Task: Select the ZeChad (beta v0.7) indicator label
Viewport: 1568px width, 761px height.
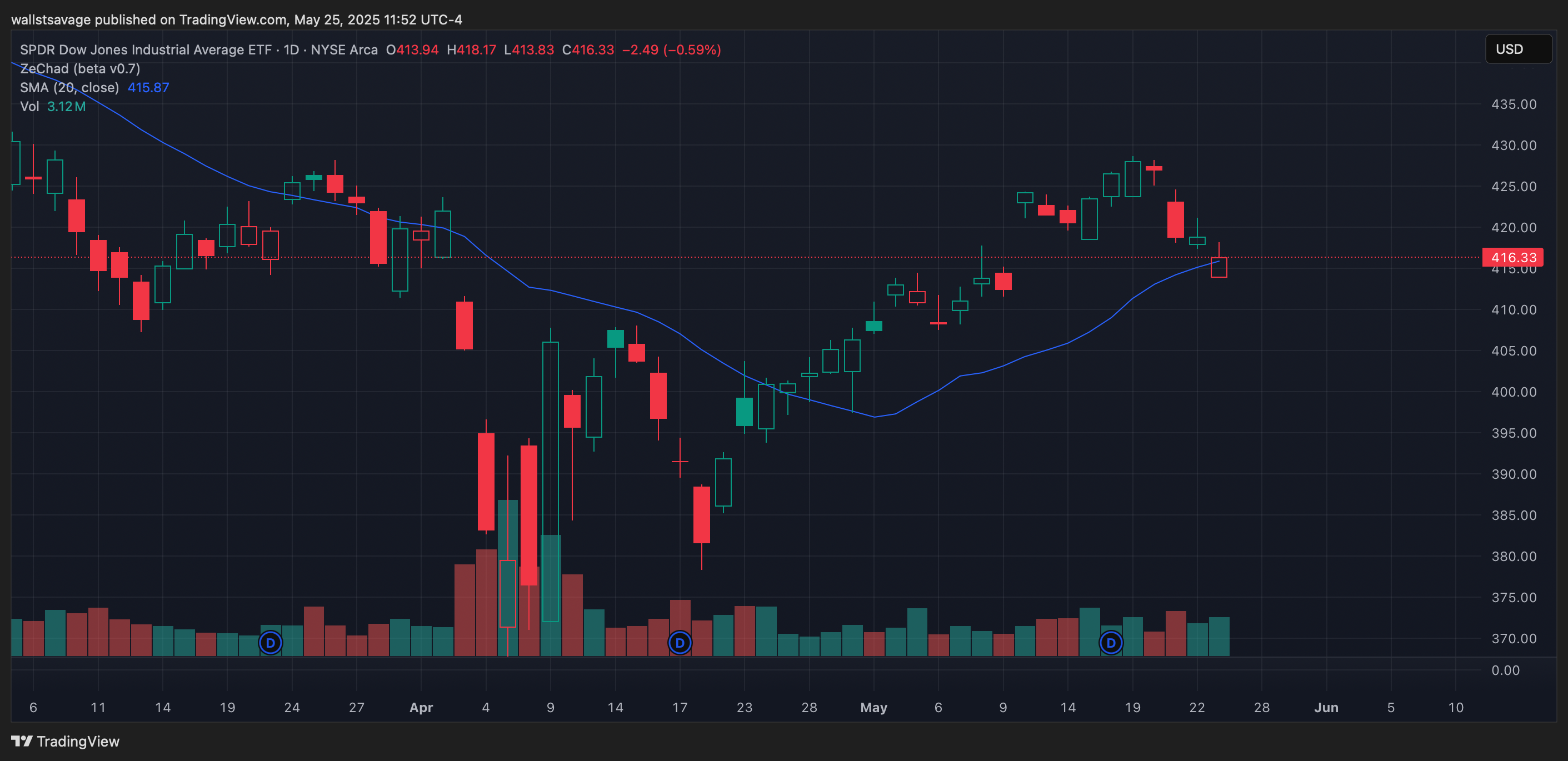Action: click(x=81, y=69)
